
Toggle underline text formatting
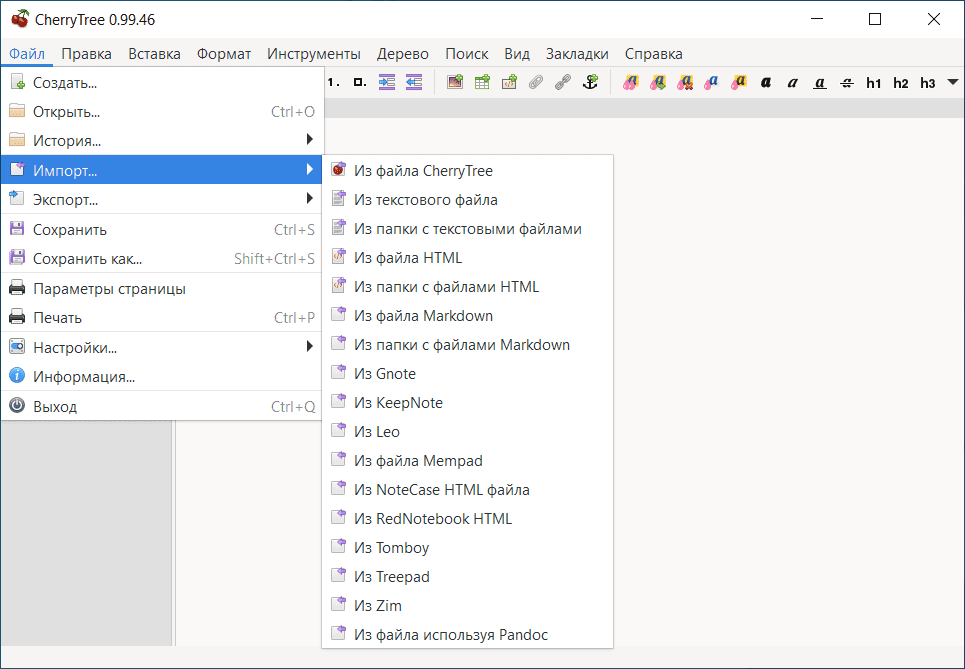[x=820, y=82]
